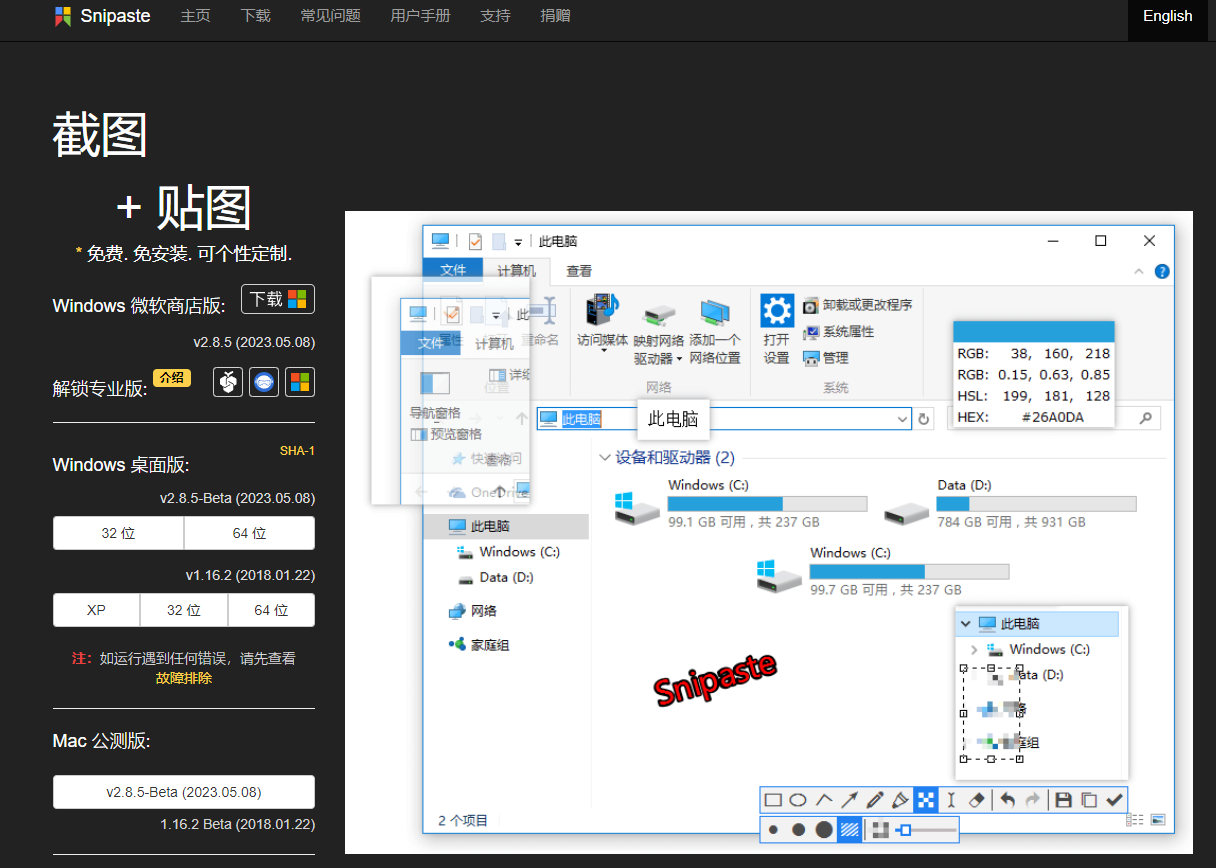This screenshot has width=1216, height=868.
Task: Open the 主页 navigation link
Action: (195, 16)
